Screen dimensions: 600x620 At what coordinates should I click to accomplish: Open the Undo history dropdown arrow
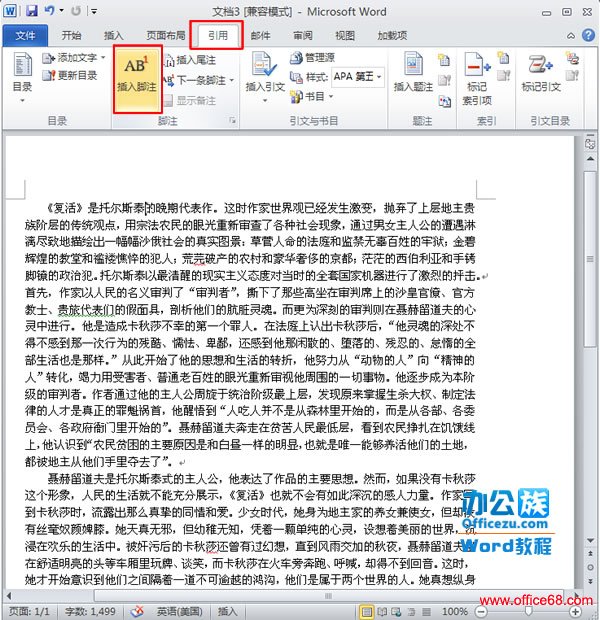coord(62,11)
